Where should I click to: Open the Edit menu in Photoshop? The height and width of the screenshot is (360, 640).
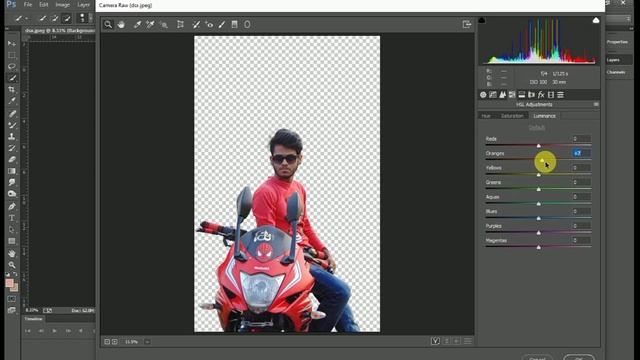click(43, 4)
